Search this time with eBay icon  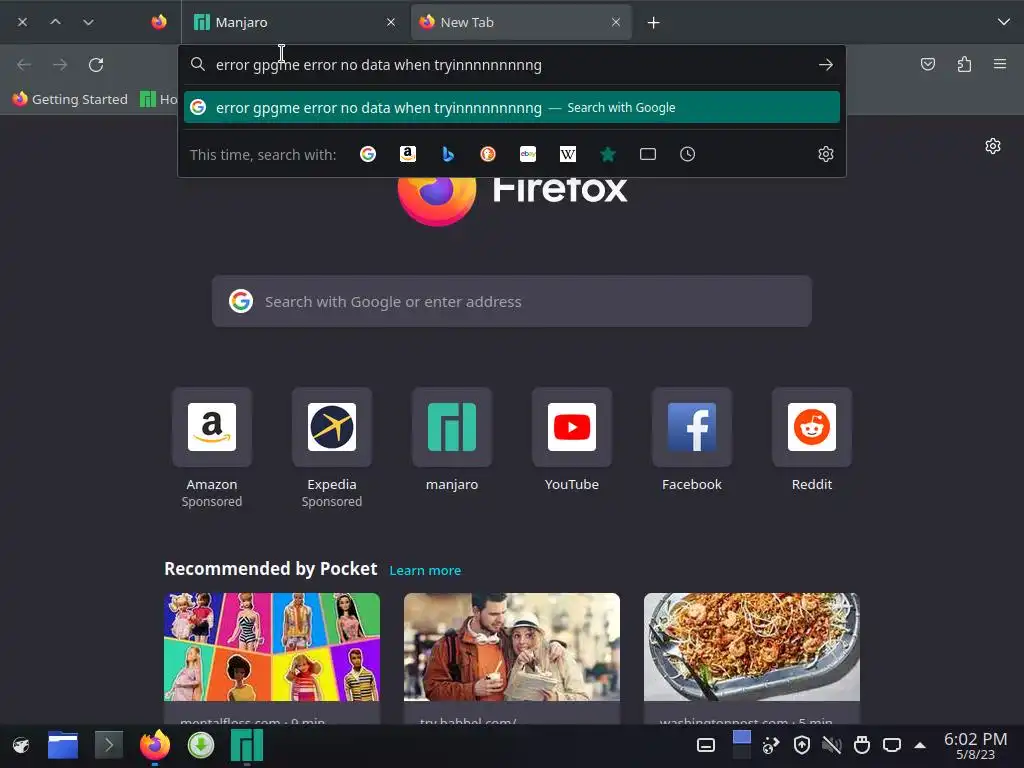click(x=528, y=154)
